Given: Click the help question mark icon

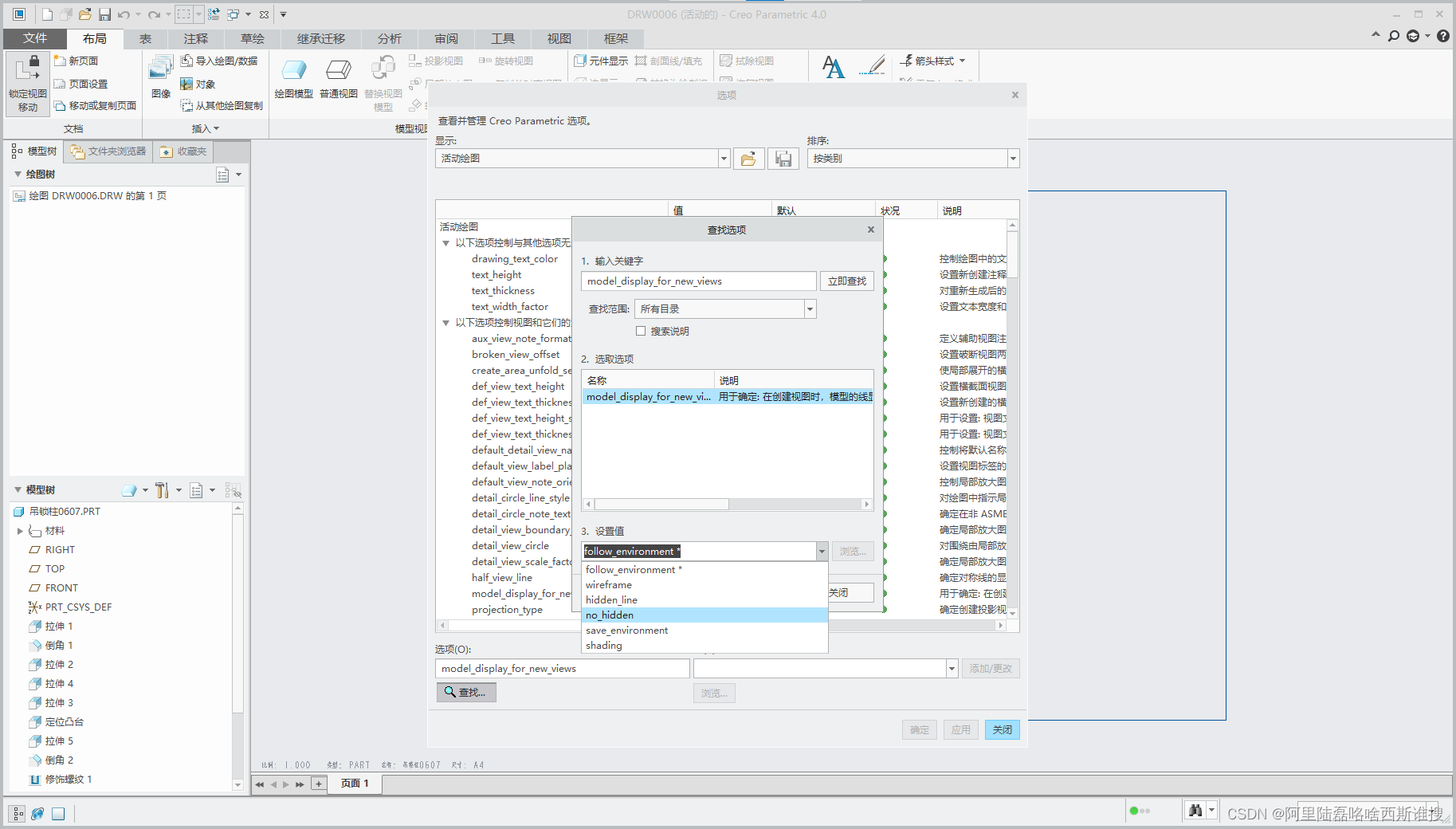Looking at the screenshot, I should 1443,36.
